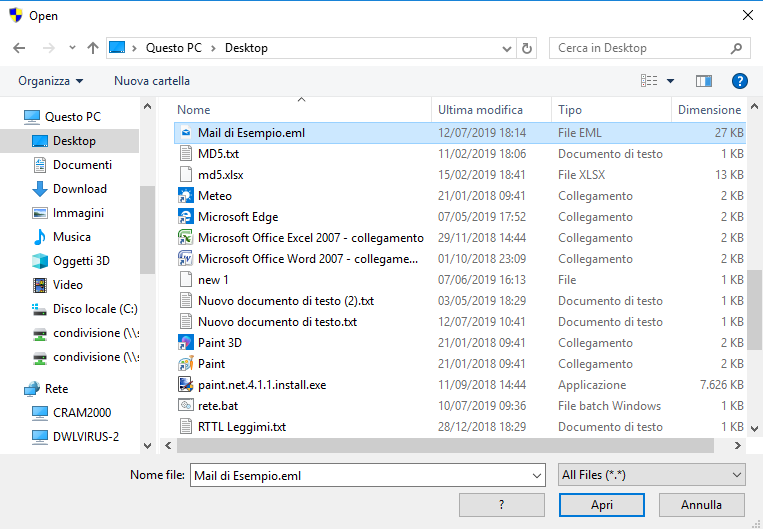Expand the Nome file history dropdown
This screenshot has width=763, height=529.
click(537, 475)
